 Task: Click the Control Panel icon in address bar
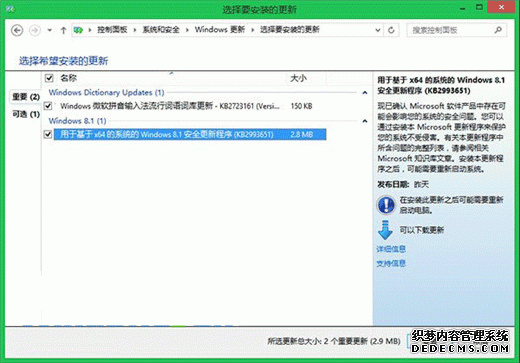pos(79,30)
